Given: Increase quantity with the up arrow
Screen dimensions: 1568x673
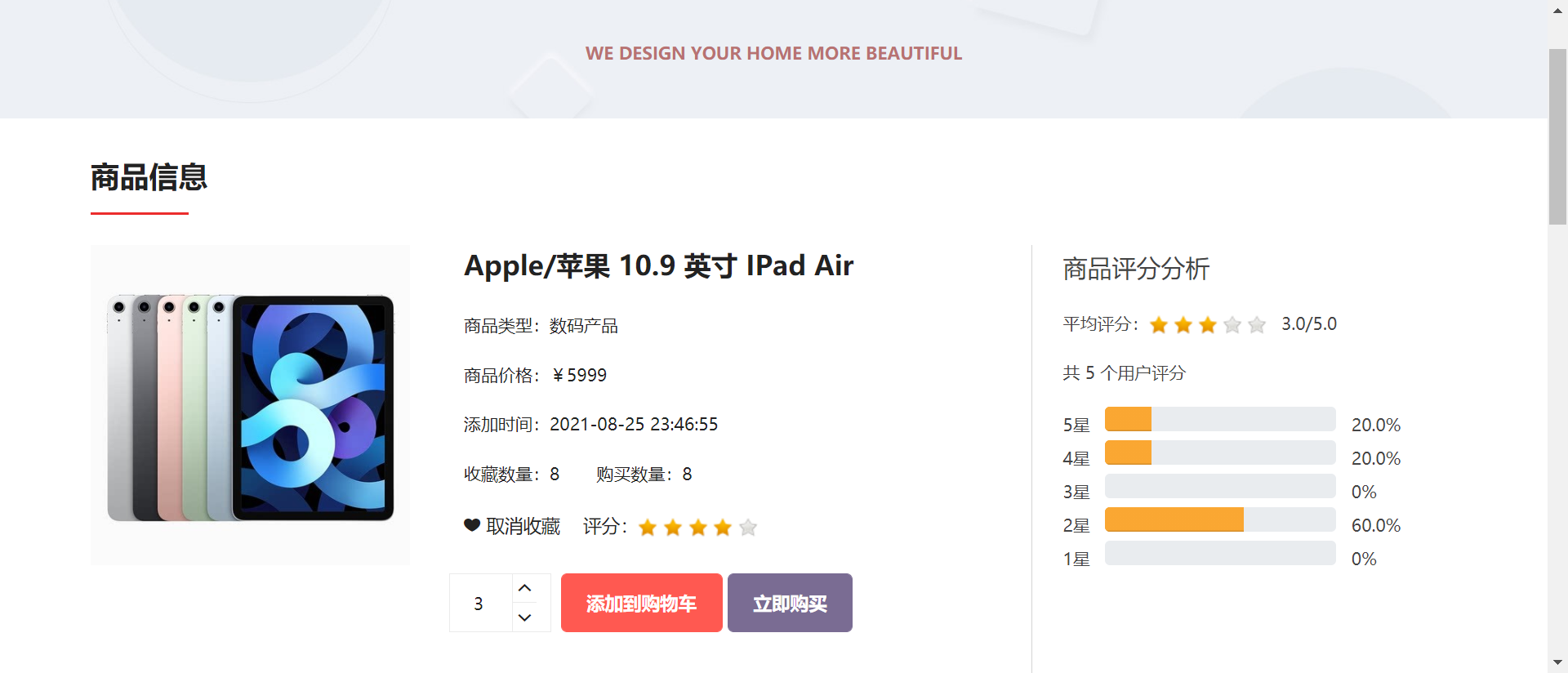Looking at the screenshot, I should [525, 588].
